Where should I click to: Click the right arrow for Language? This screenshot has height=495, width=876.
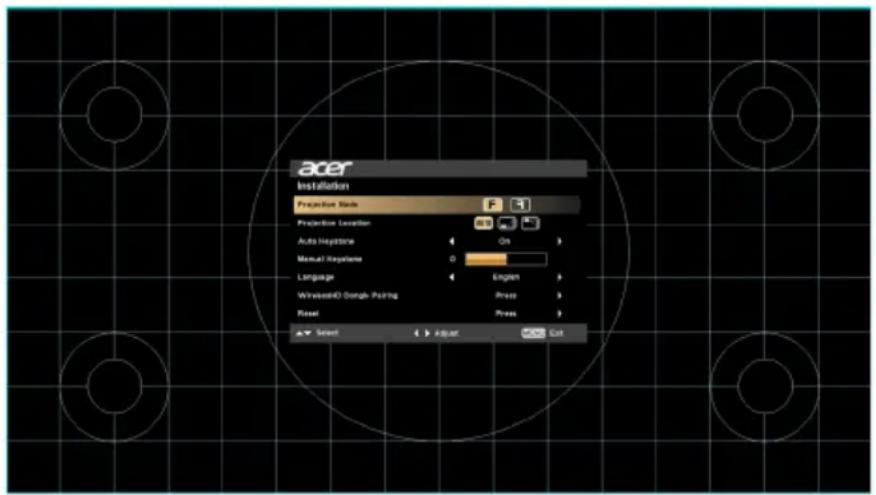coord(559,277)
